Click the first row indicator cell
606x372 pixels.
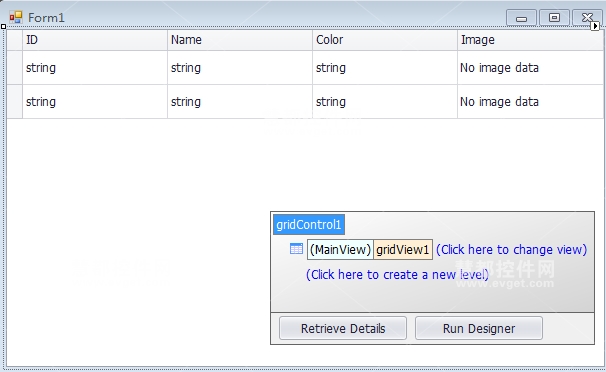[x=15, y=68]
